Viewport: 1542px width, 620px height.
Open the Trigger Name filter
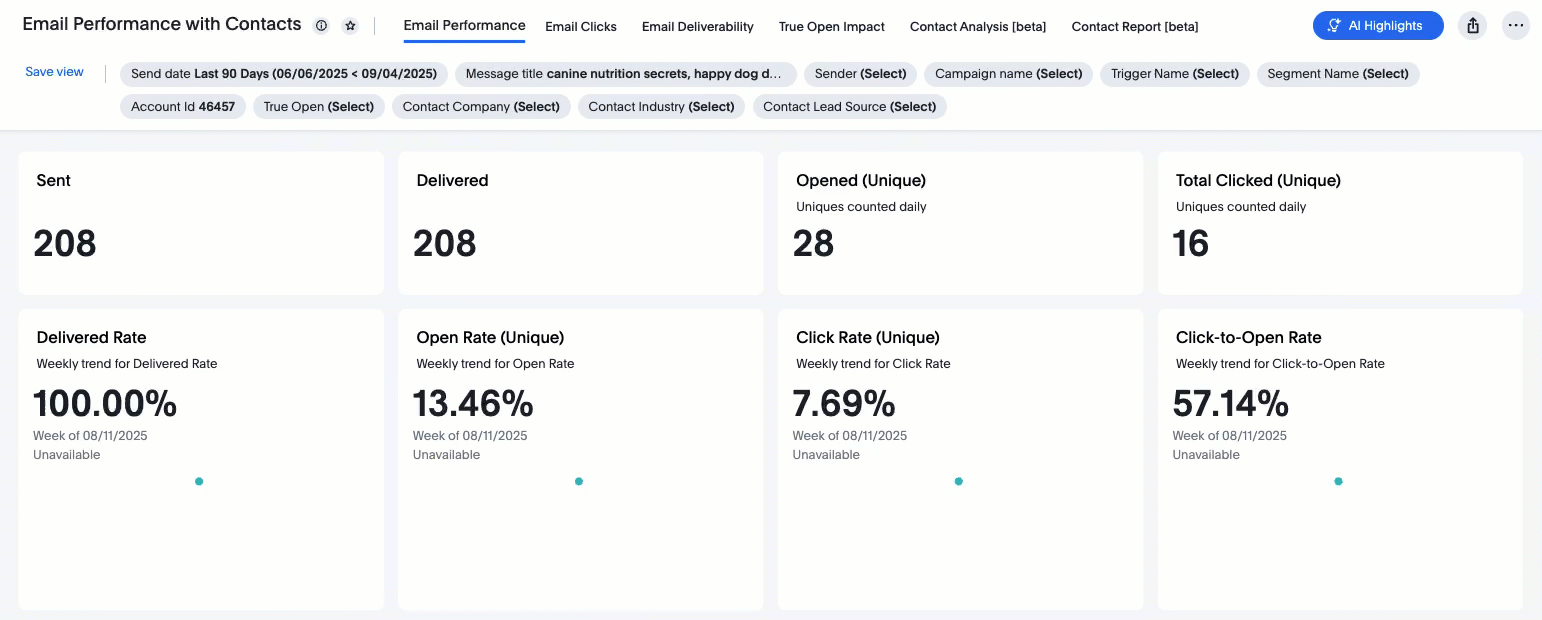1174,74
